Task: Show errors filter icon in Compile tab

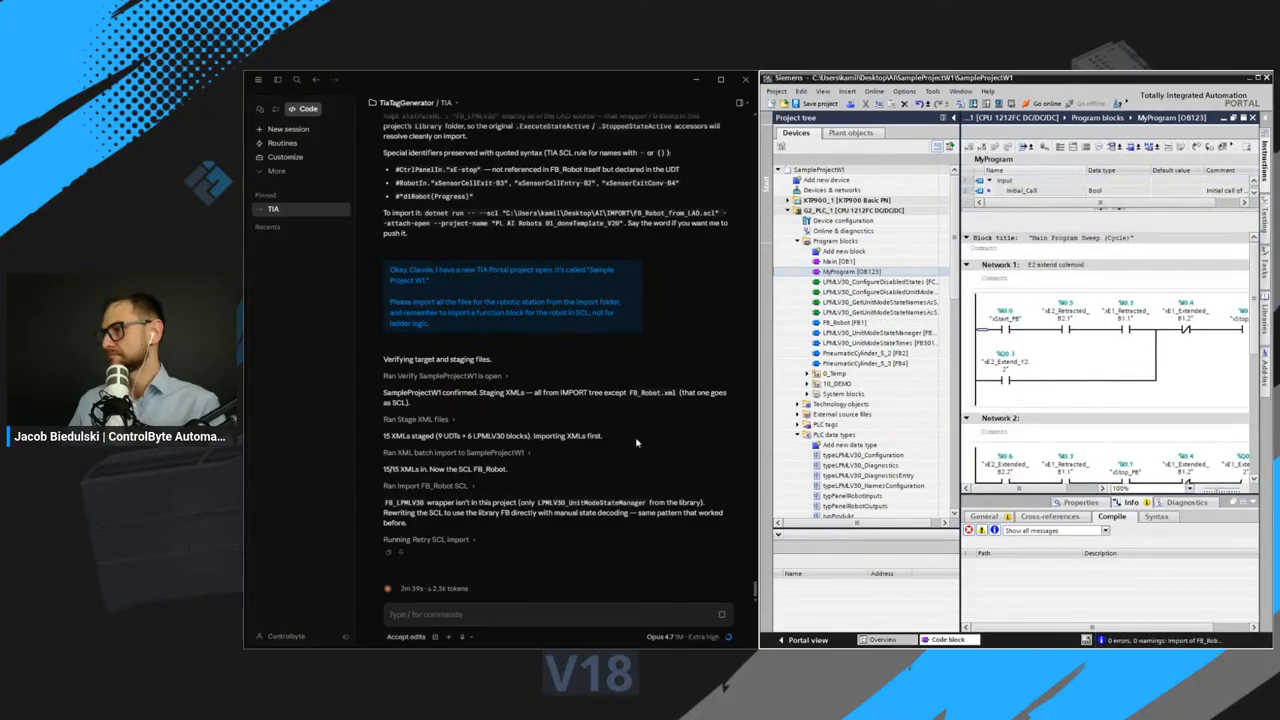Action: click(969, 530)
